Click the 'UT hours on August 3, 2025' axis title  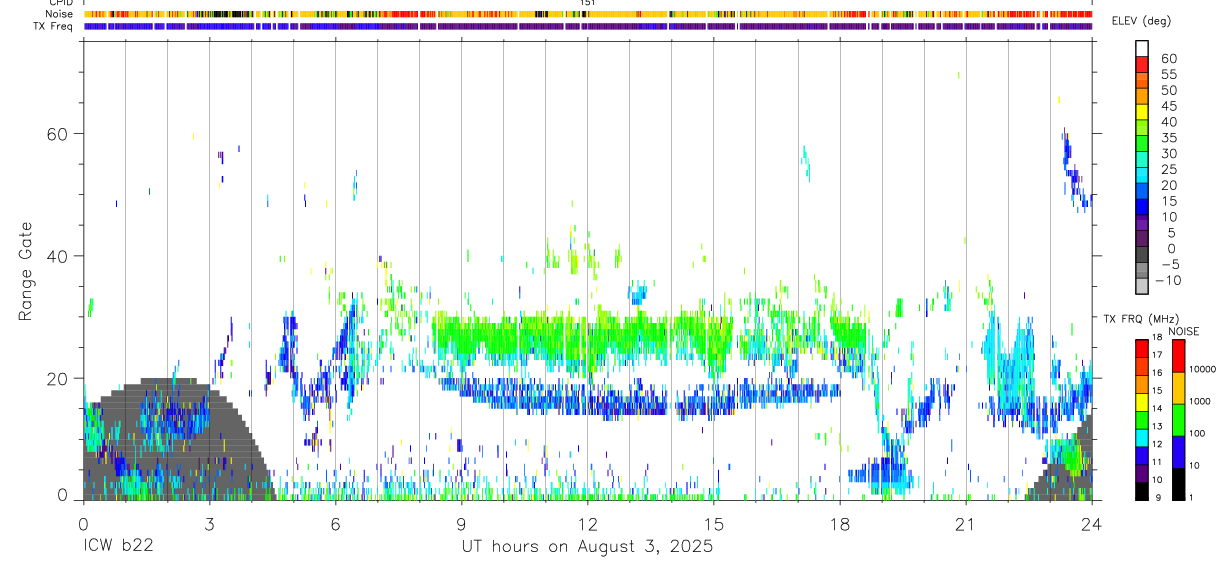tap(587, 547)
